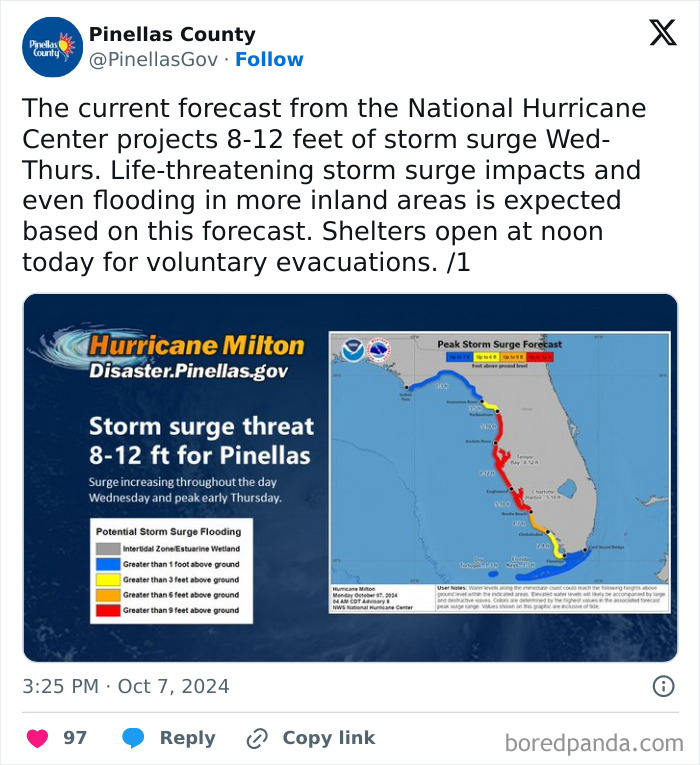Click the 97 likes count
Viewport: 700px width, 765px height.
[x=75, y=738]
